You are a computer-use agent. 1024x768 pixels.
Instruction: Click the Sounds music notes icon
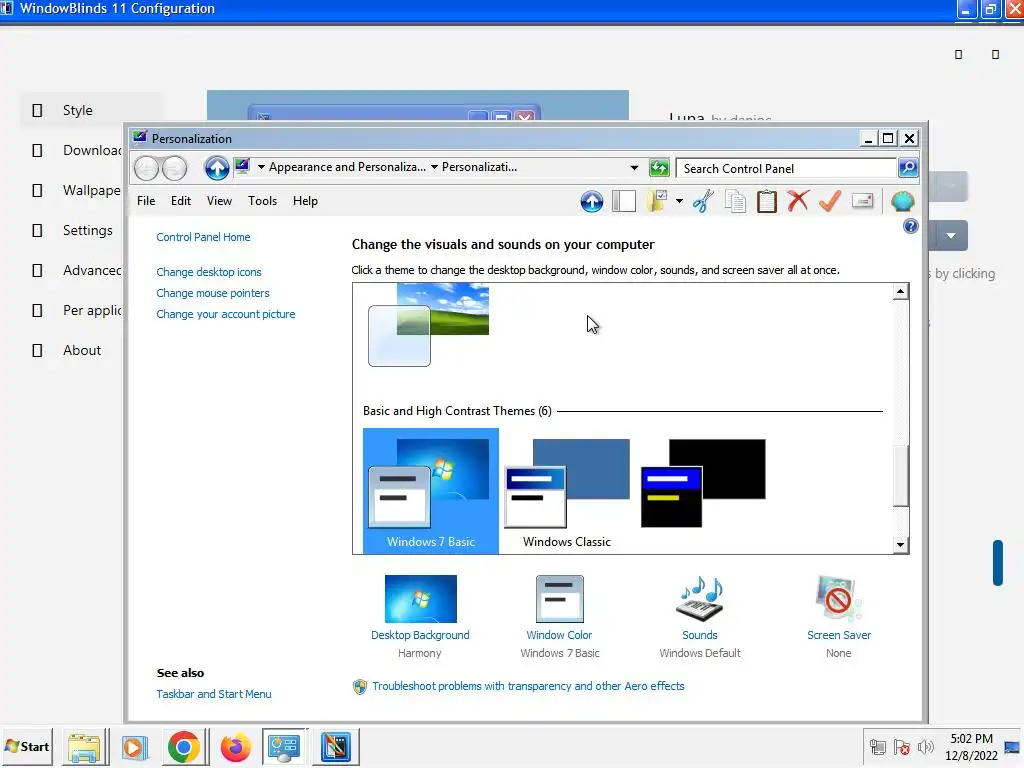point(700,599)
